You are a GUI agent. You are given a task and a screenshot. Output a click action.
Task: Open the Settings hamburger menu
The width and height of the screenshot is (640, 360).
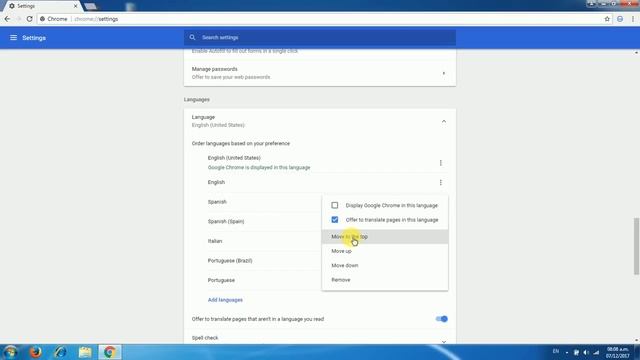coord(13,38)
